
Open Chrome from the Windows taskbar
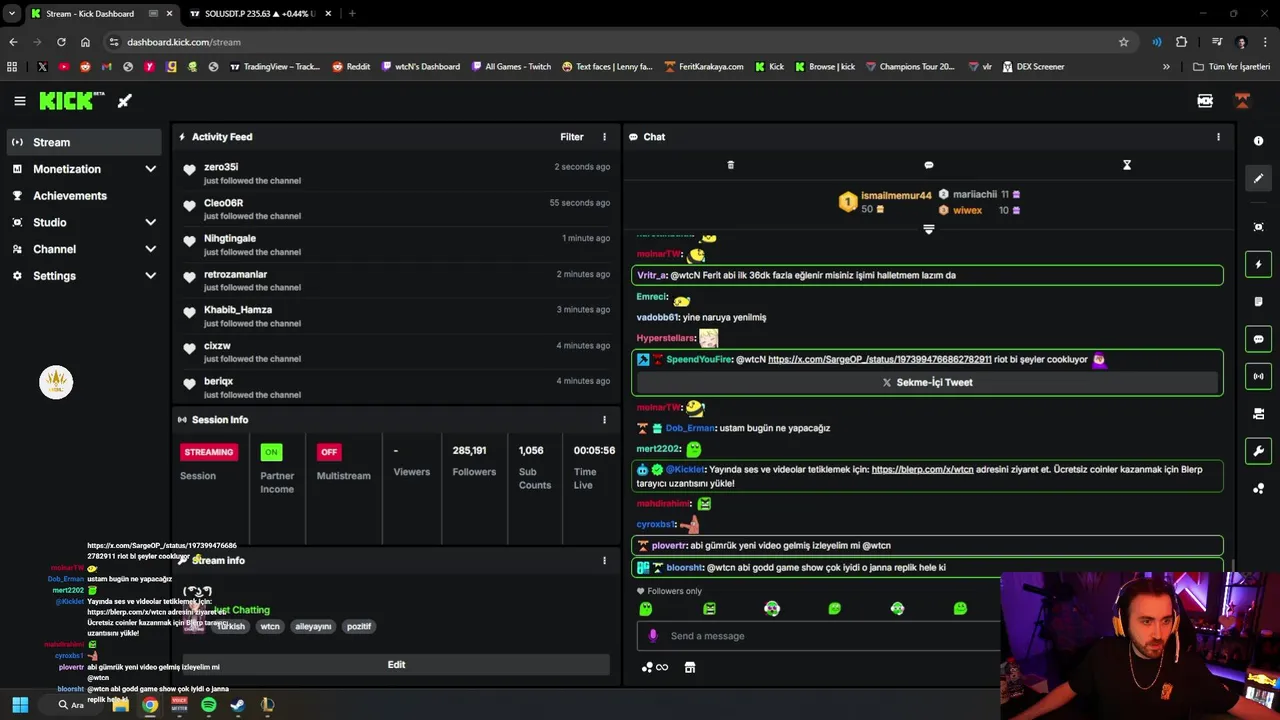149,705
